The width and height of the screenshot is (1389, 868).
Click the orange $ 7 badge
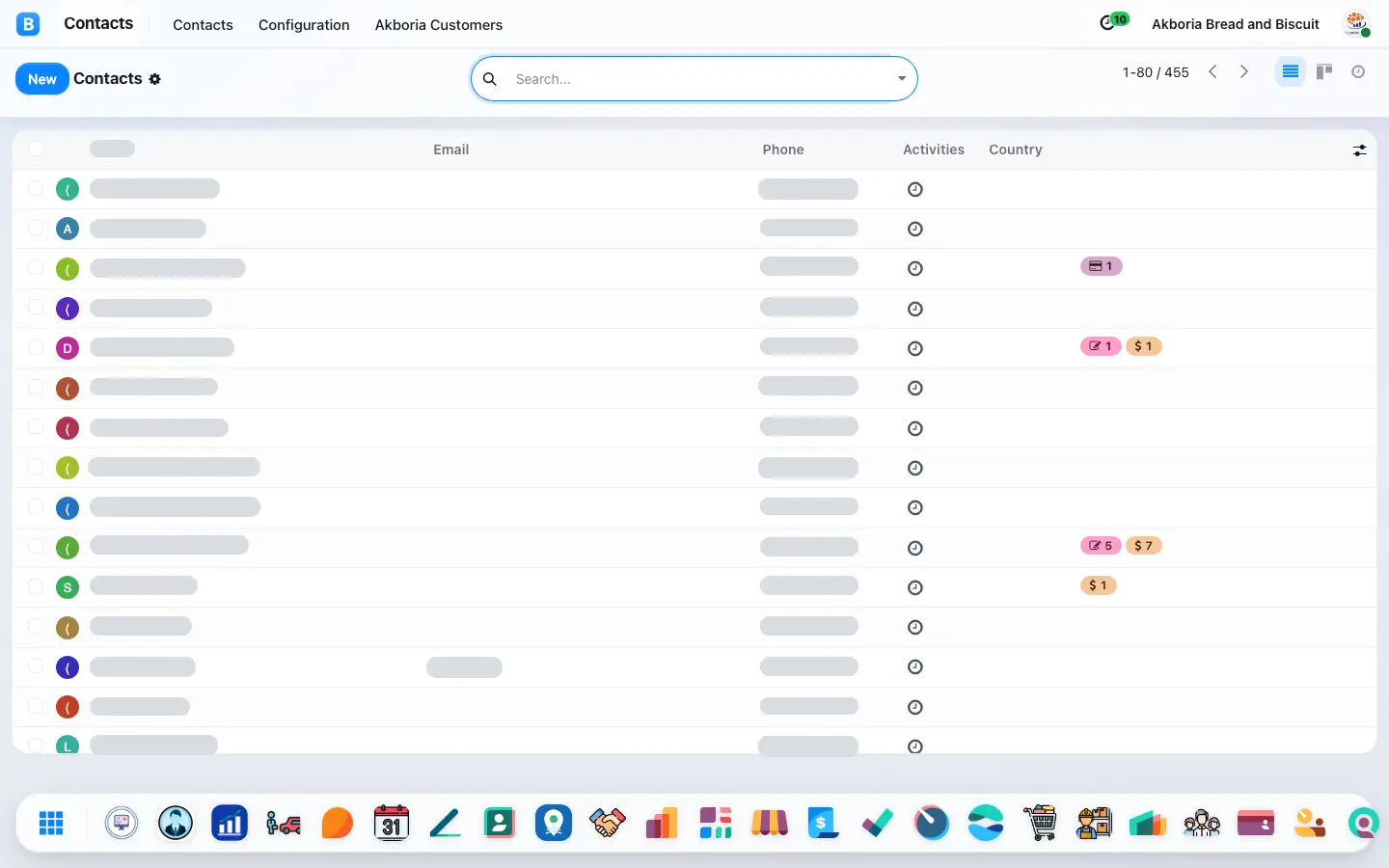click(x=1143, y=546)
